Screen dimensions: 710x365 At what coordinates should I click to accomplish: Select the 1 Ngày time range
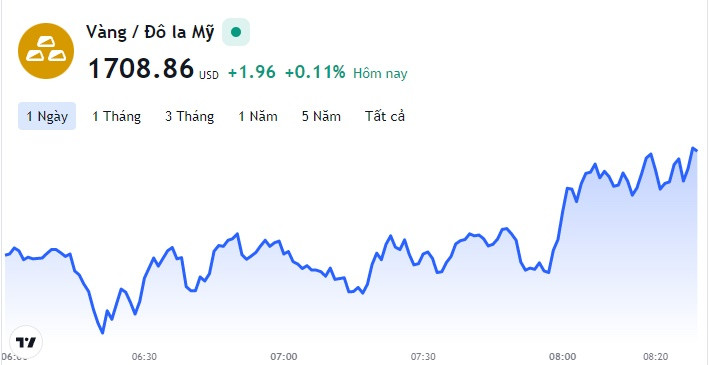click(x=47, y=116)
